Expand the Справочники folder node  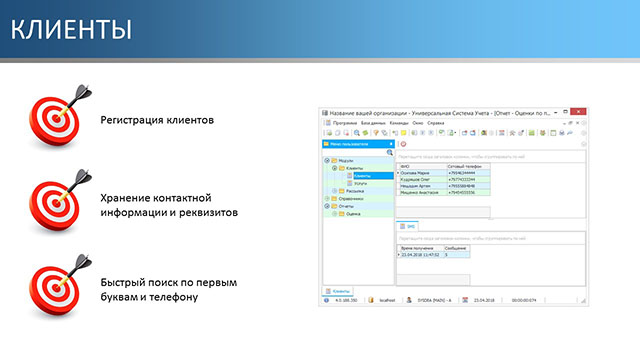[327, 198]
